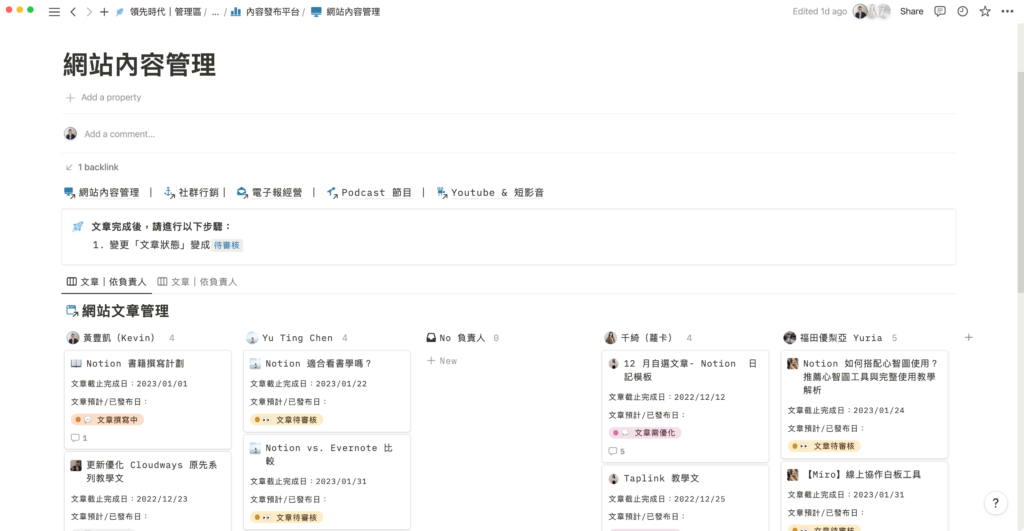Viewport: 1024px width, 531px height.
Task: Click Add a property
Action: pyautogui.click(x=103, y=97)
